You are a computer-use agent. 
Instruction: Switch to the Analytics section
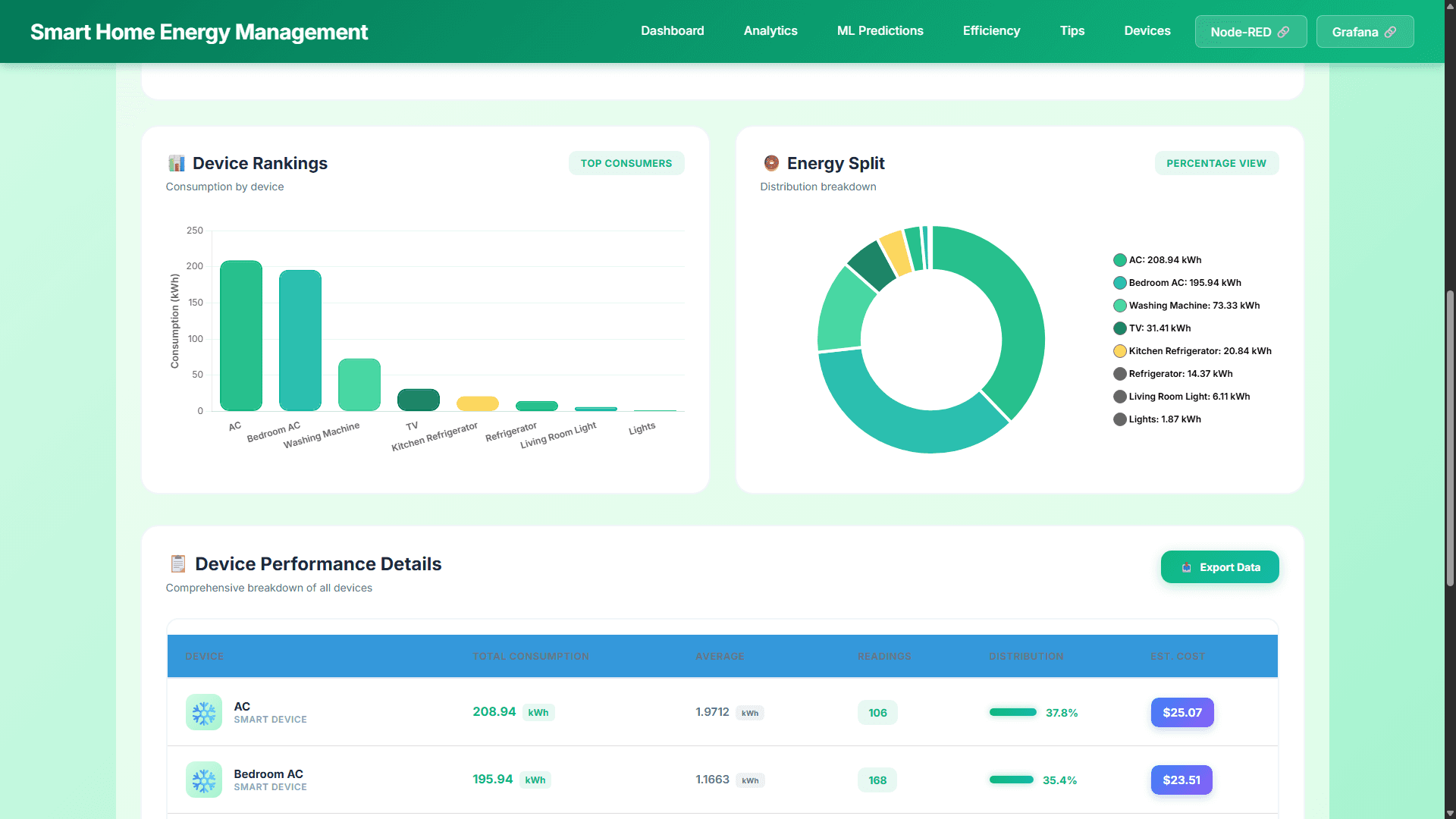770,30
